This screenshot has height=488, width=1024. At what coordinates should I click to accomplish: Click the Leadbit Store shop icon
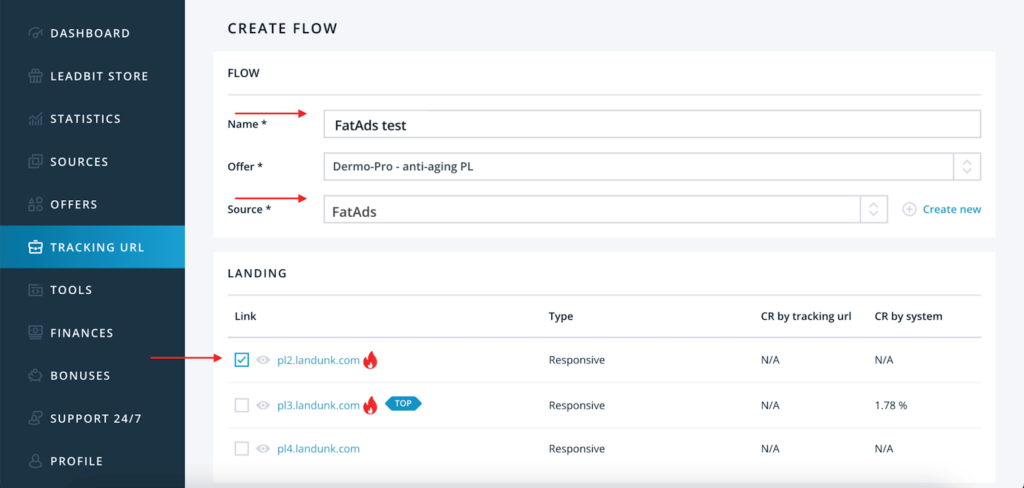coord(35,76)
